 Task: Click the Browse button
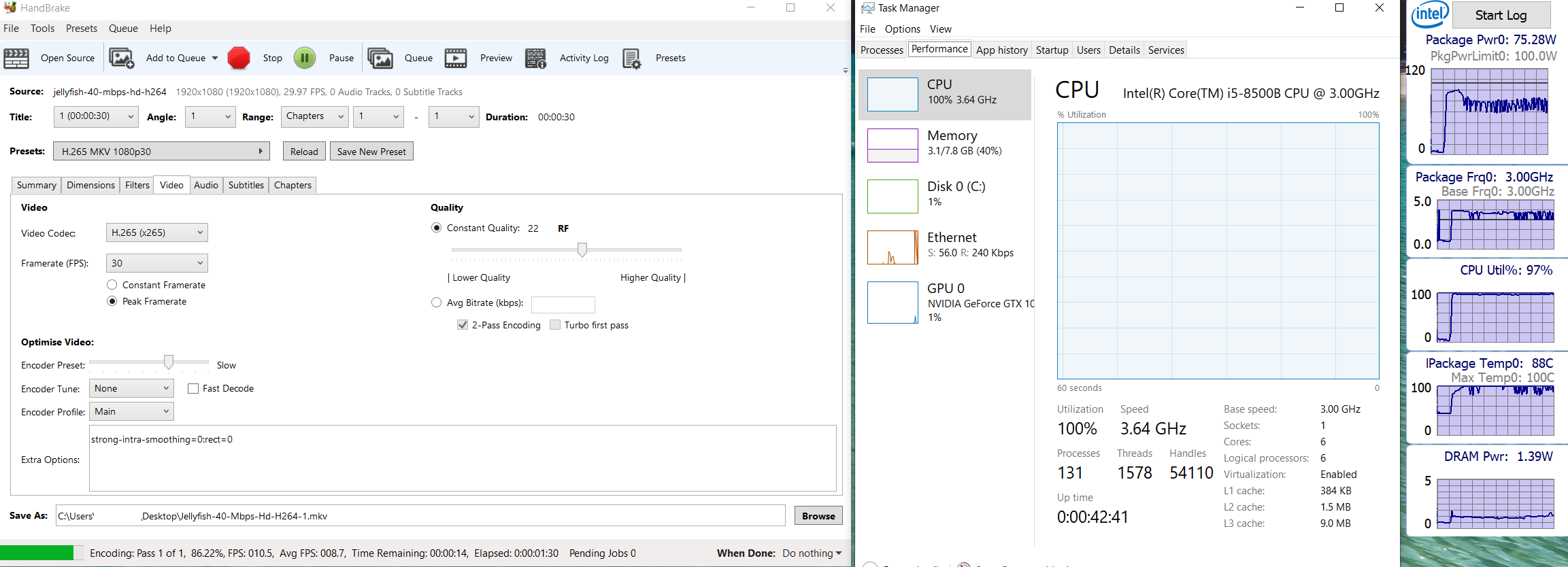[x=818, y=516]
